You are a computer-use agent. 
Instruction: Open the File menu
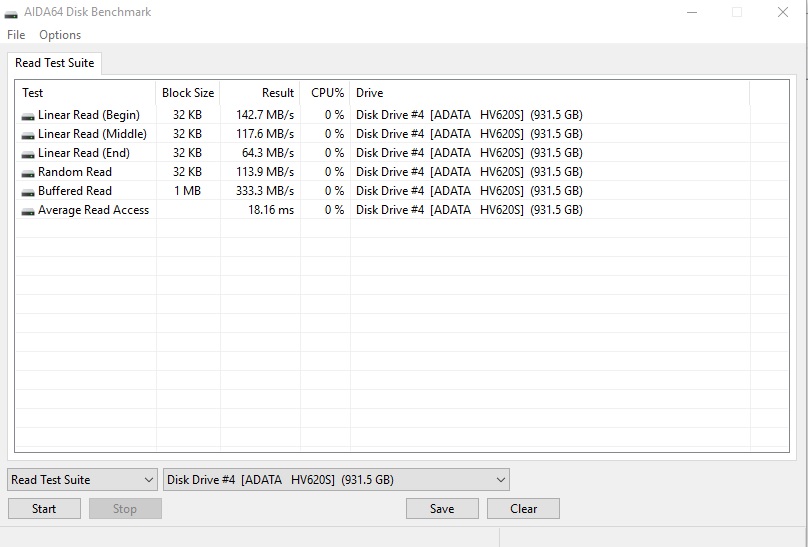coord(16,35)
